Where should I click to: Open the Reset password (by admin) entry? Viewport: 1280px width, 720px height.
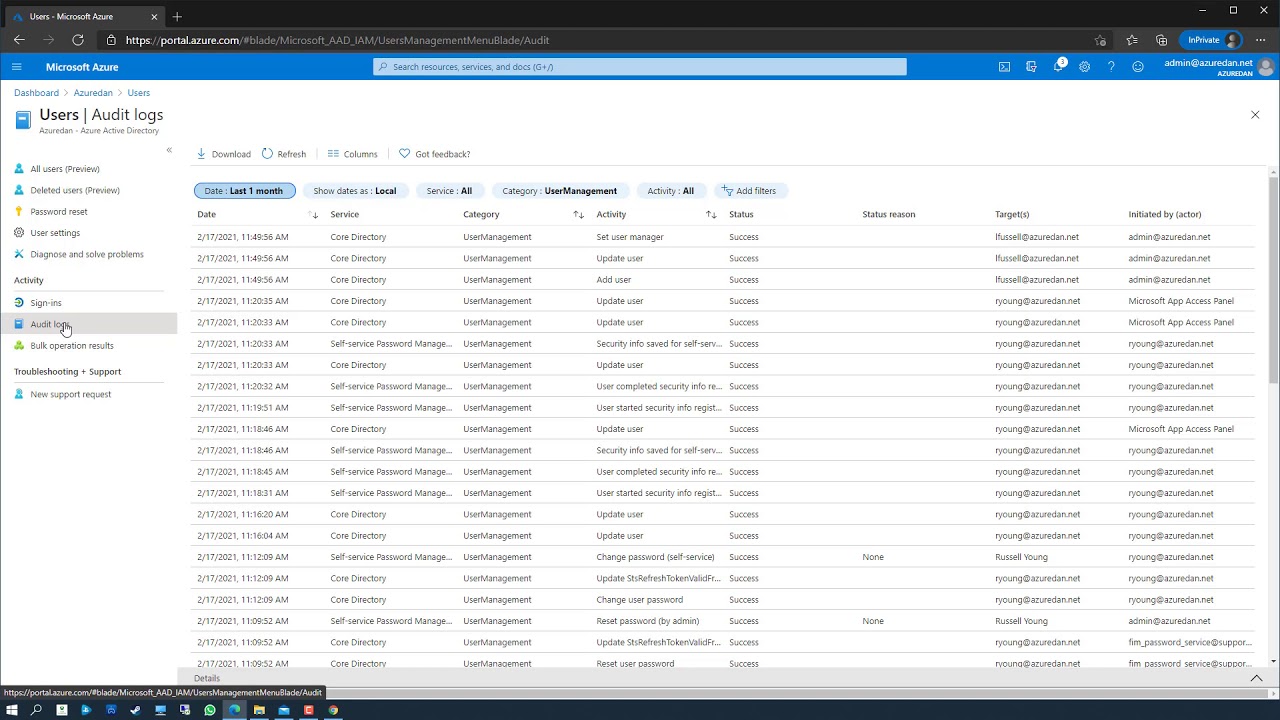[x=723, y=621]
